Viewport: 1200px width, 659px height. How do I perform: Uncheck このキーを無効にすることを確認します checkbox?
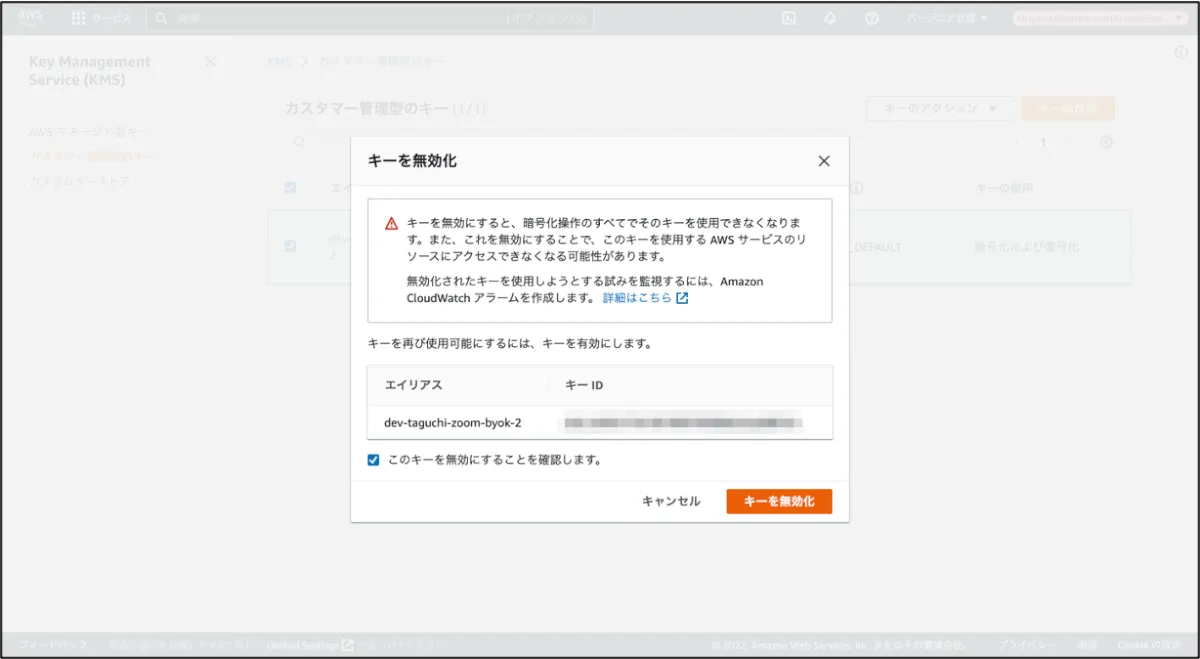click(x=373, y=460)
